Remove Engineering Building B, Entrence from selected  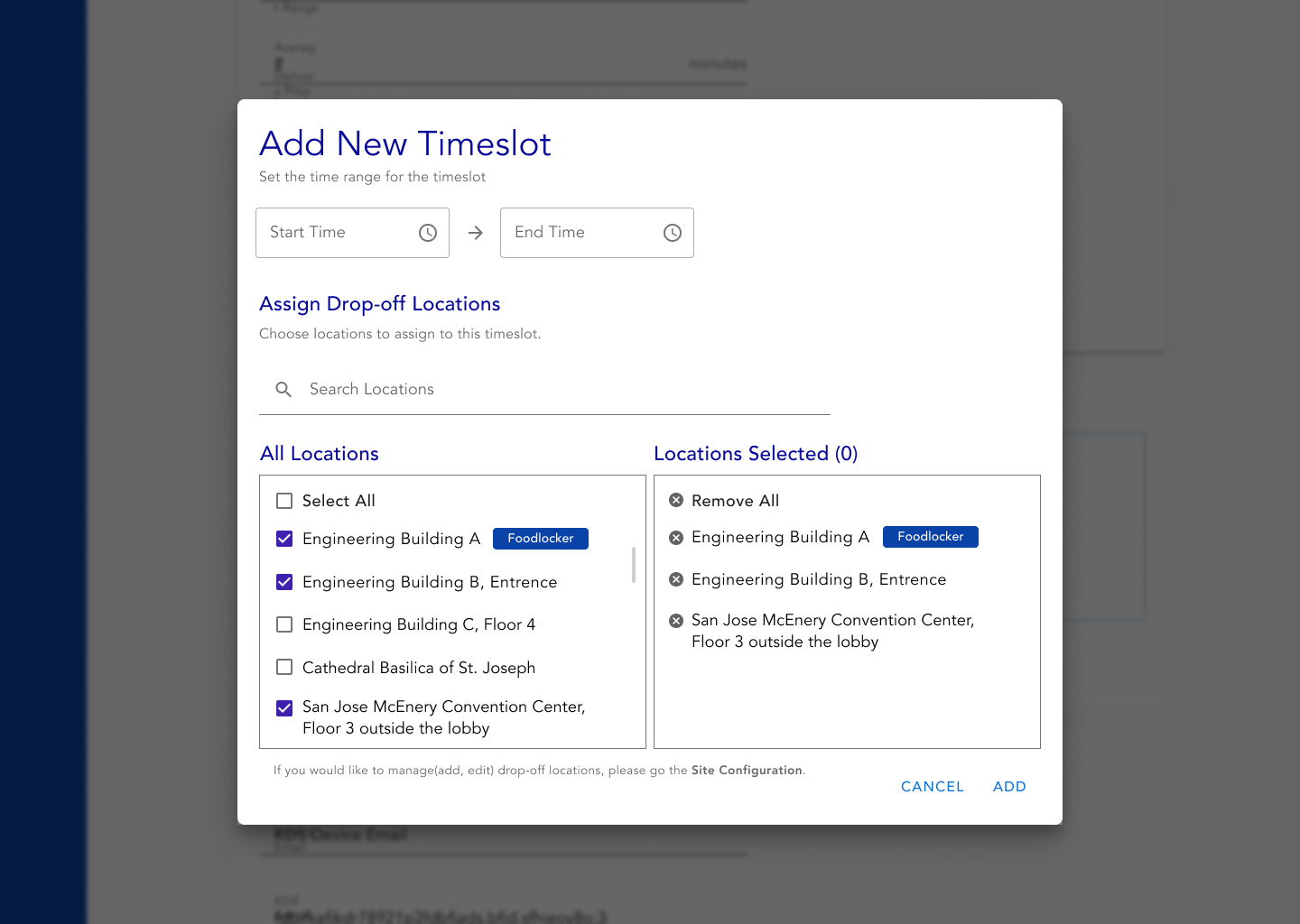pos(676,579)
